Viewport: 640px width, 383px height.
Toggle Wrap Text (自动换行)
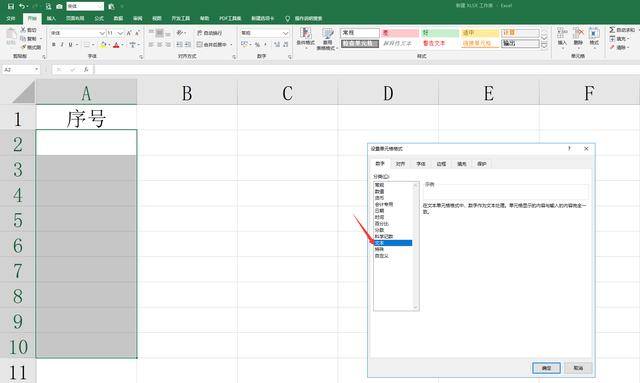[x=209, y=33]
